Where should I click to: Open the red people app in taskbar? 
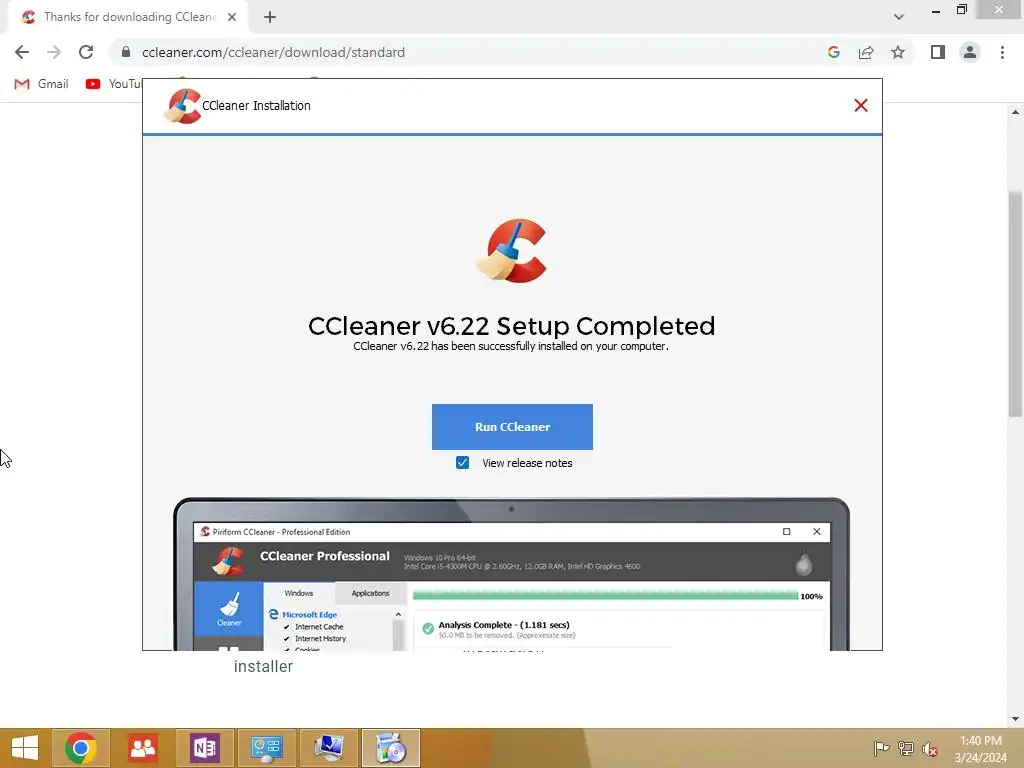point(142,748)
